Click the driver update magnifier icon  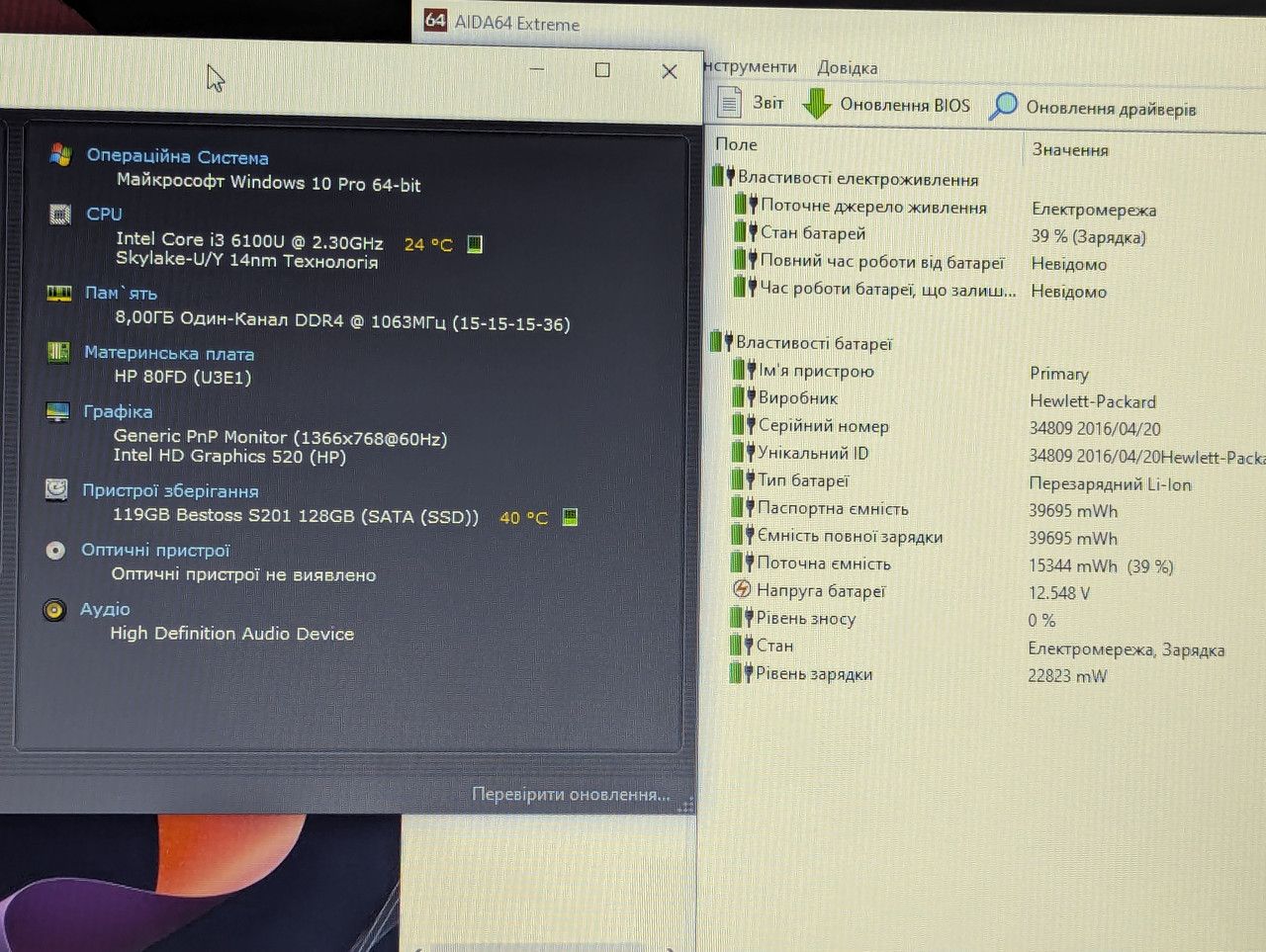(x=1003, y=106)
